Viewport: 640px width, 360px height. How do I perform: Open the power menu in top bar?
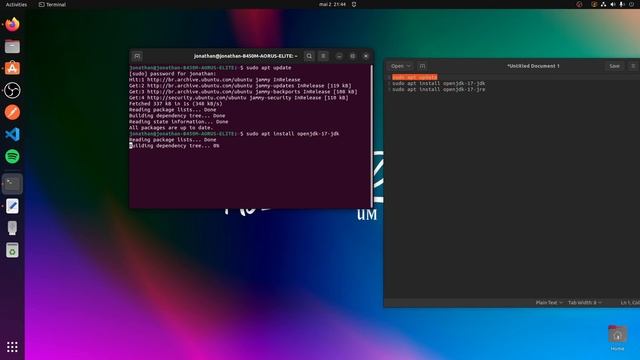[631, 4]
